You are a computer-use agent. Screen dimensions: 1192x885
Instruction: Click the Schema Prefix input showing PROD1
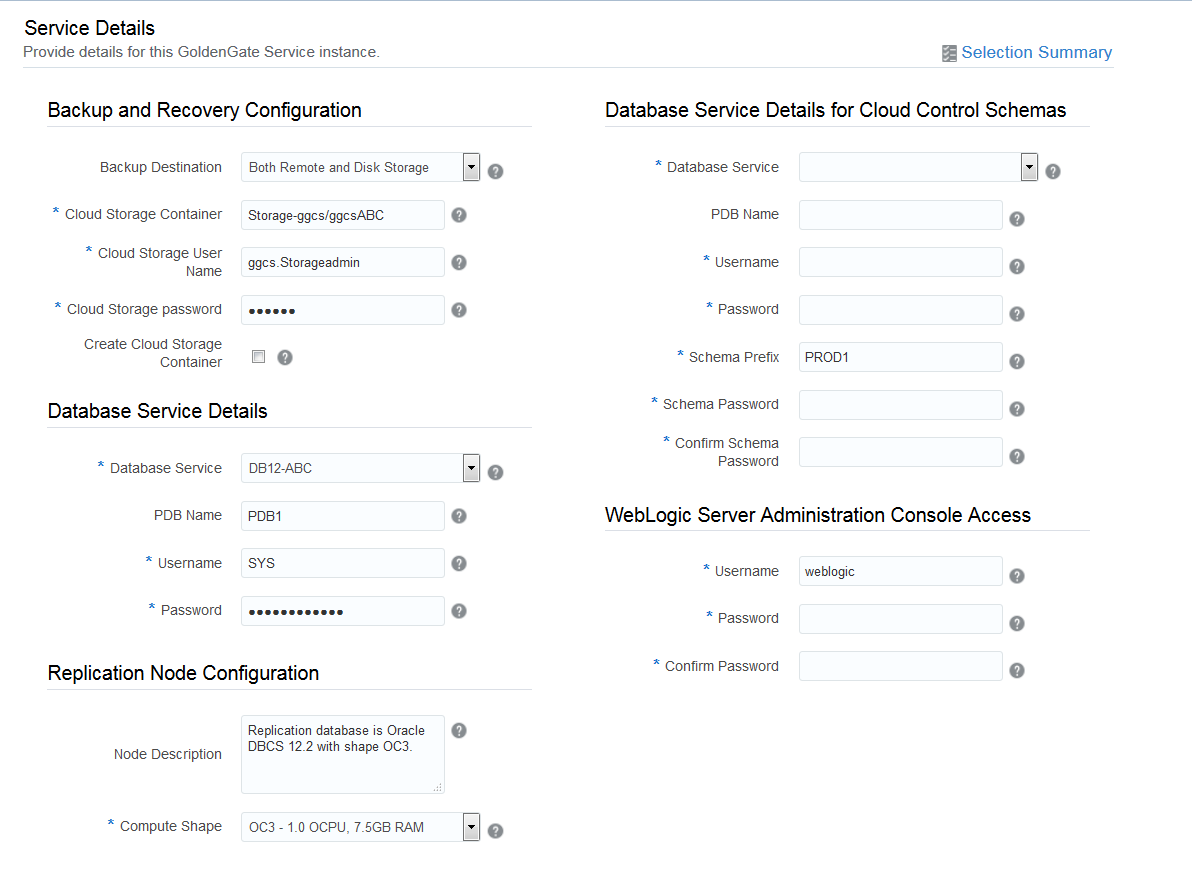[900, 357]
